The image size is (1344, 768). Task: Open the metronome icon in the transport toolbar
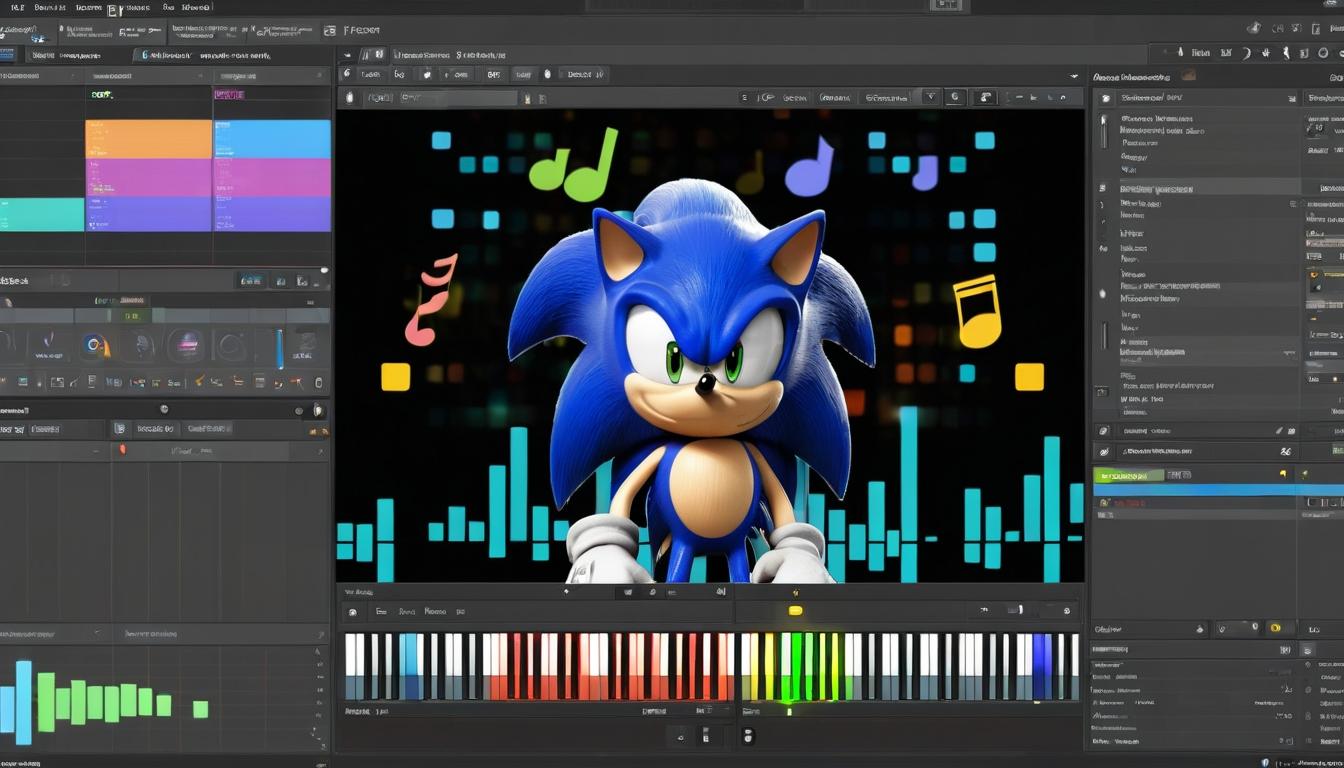(x=547, y=74)
